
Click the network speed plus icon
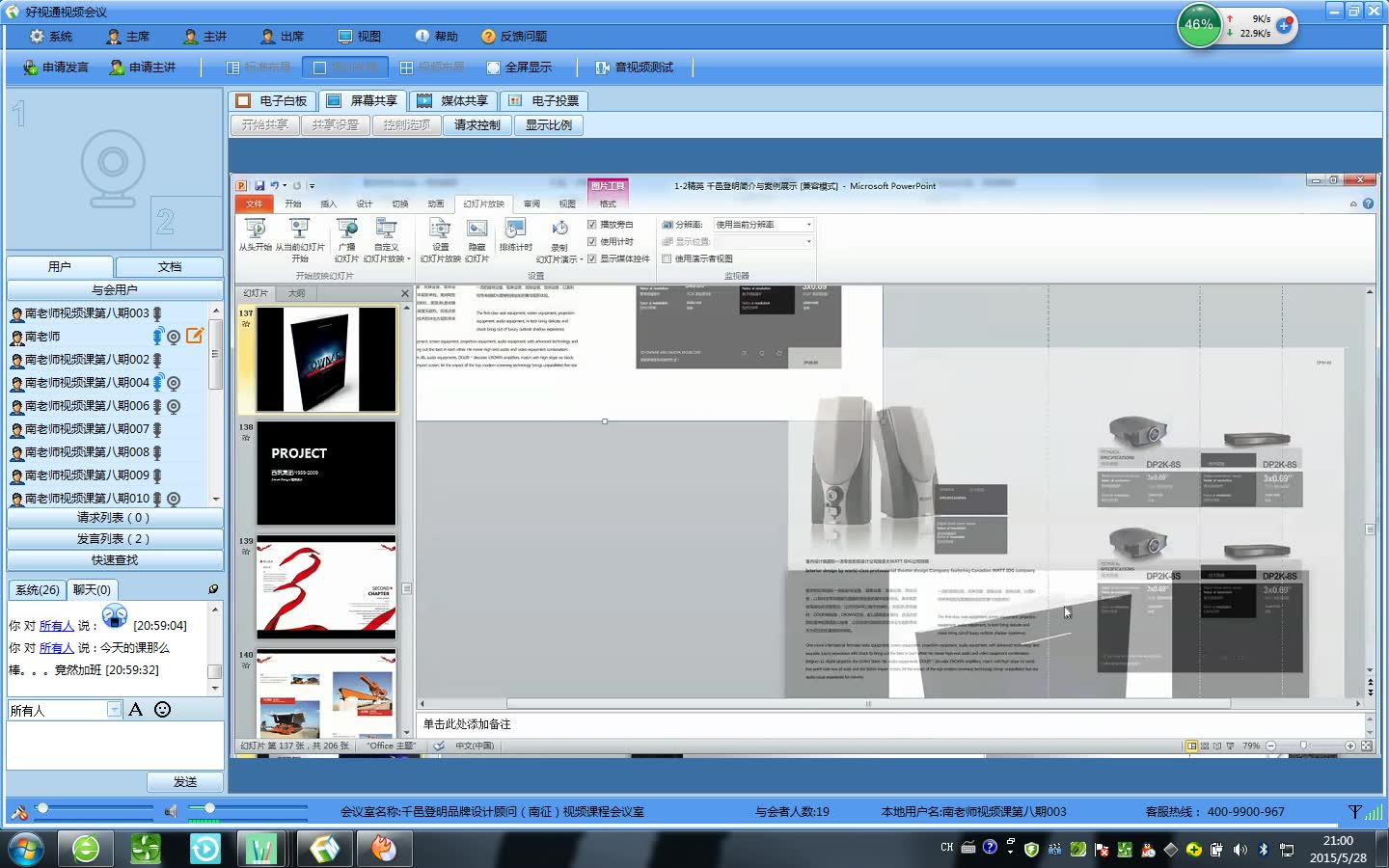tap(1284, 26)
